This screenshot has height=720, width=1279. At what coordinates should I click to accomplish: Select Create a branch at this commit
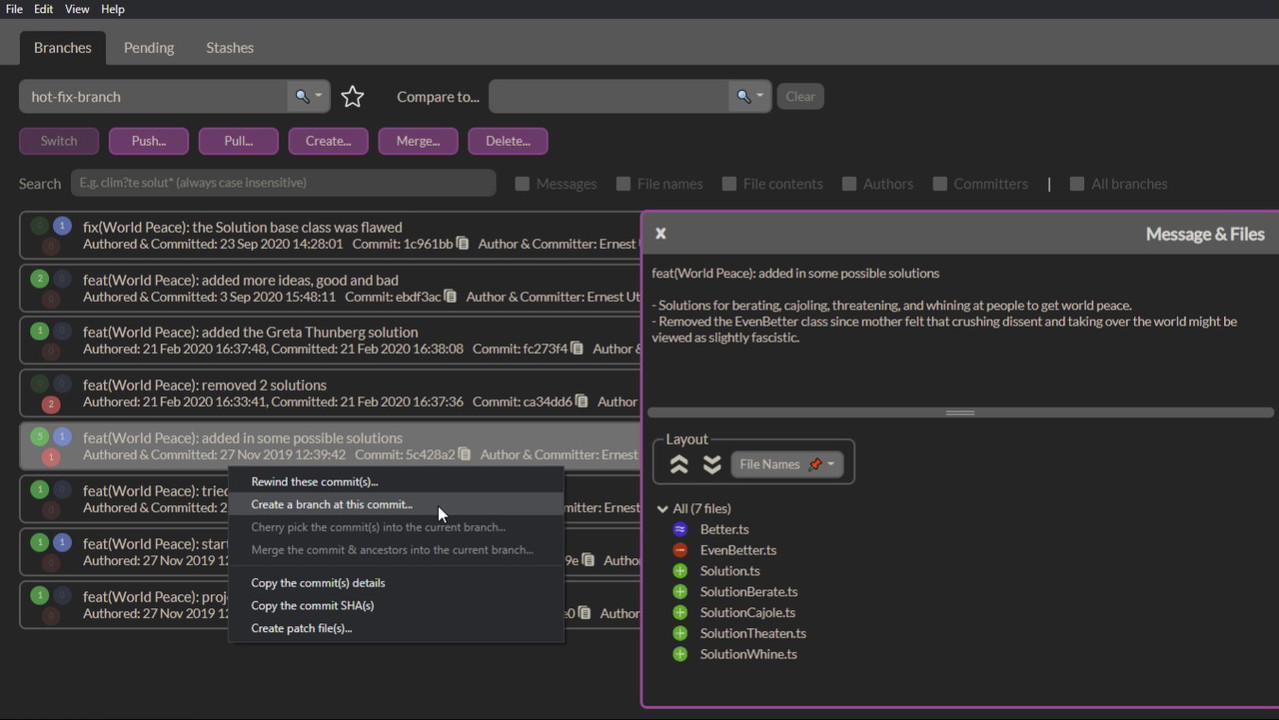[x=331, y=504]
